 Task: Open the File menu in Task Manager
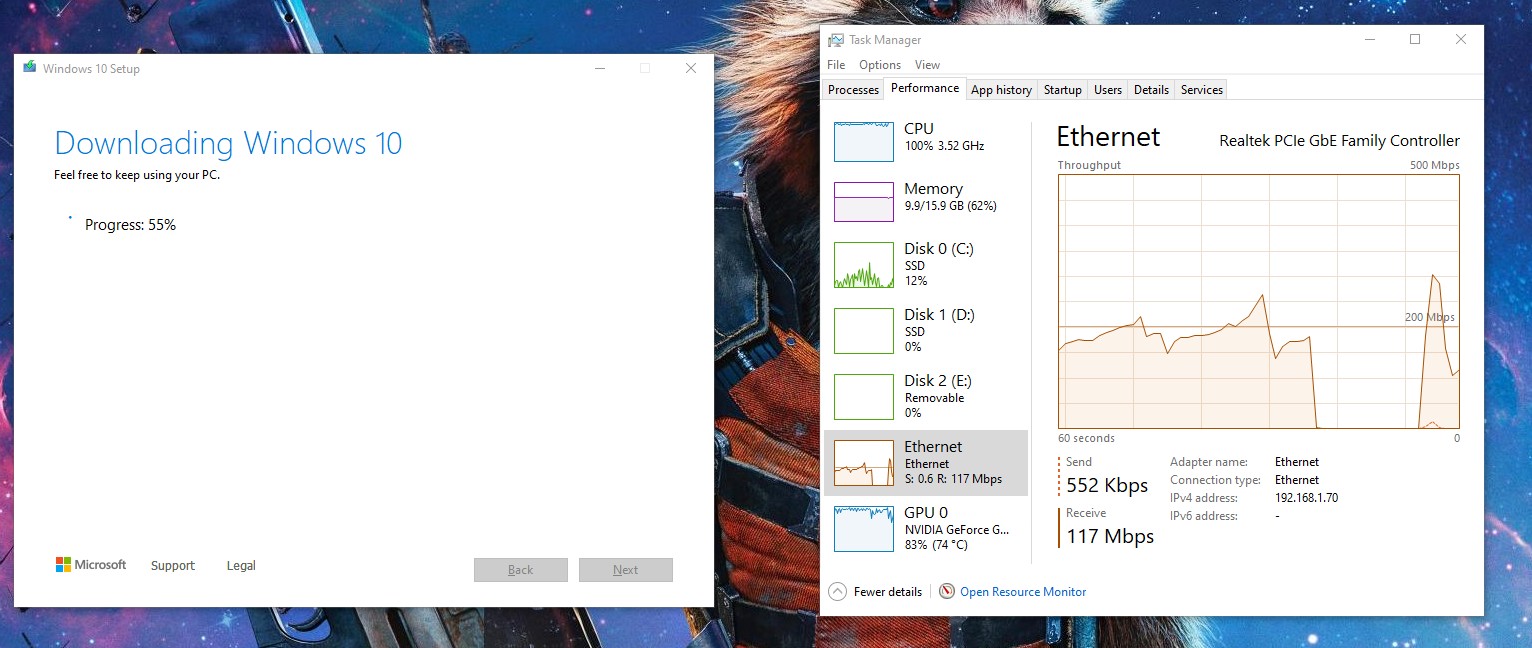836,64
